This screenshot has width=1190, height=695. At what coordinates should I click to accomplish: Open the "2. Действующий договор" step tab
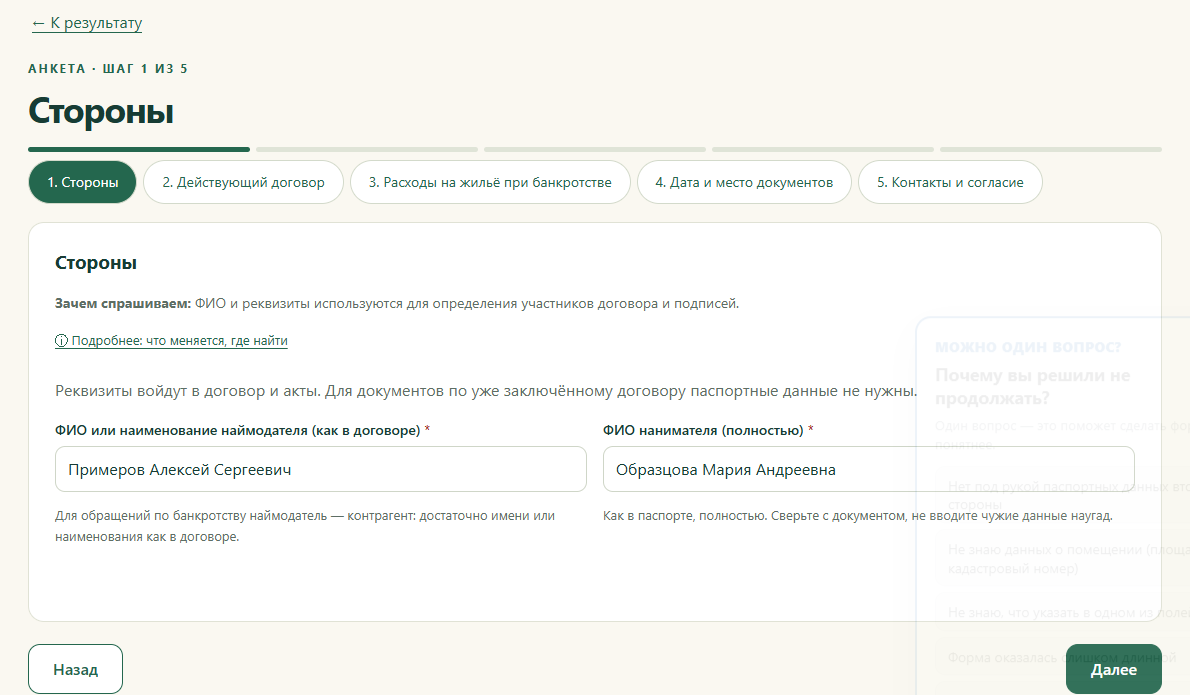[243, 182]
